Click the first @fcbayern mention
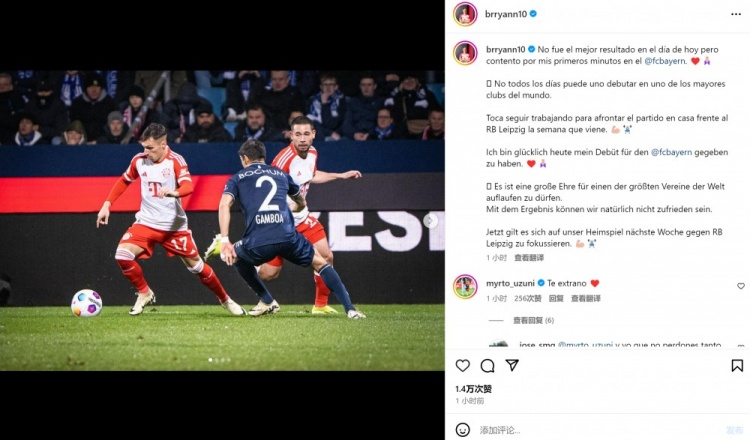 665,61
